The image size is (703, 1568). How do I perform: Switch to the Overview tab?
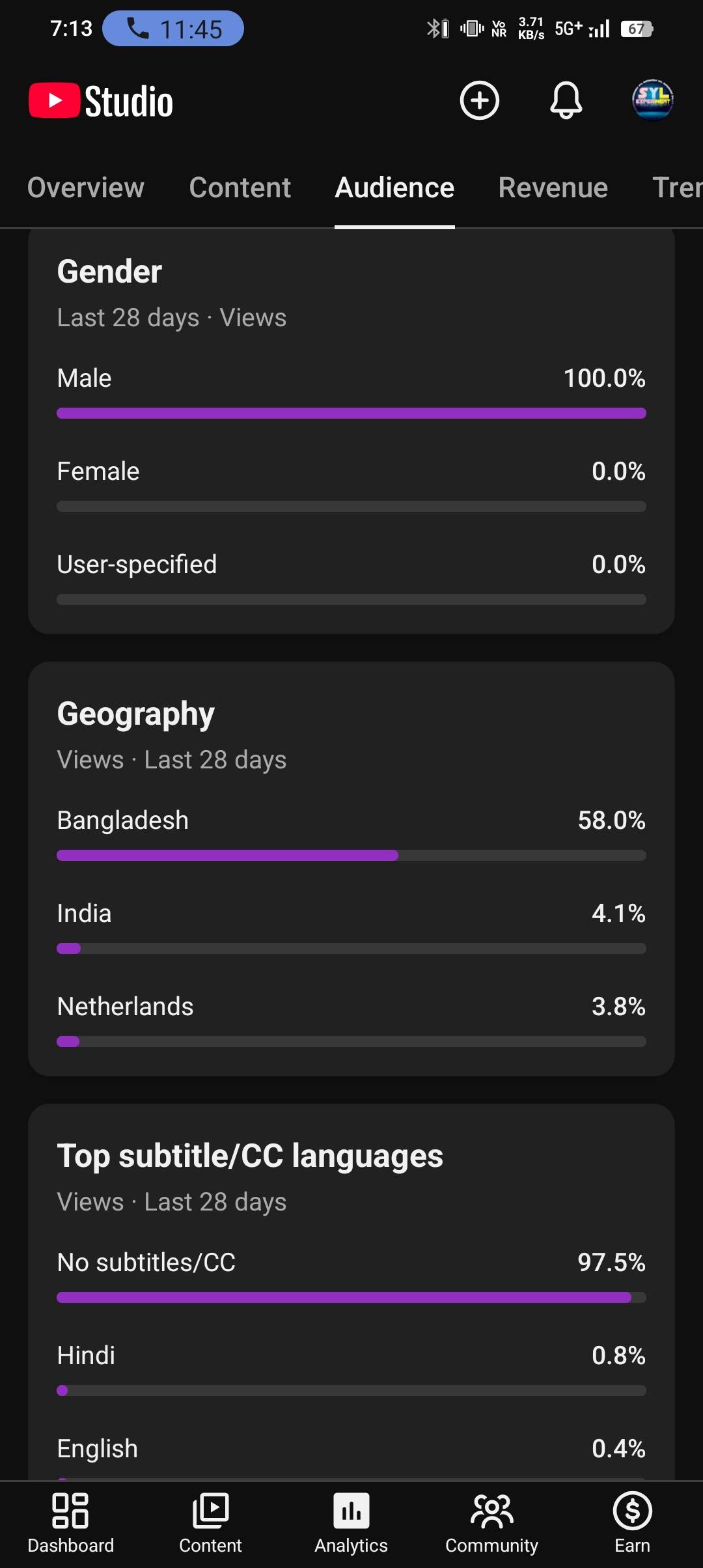click(x=85, y=188)
